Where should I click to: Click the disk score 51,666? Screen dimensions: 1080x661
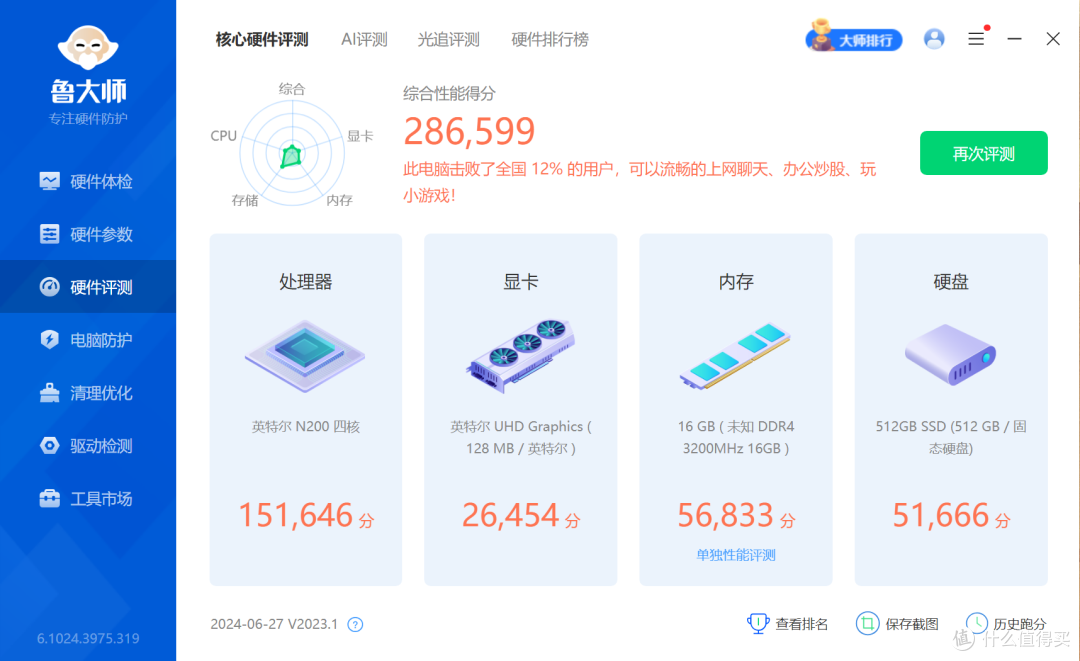click(941, 515)
